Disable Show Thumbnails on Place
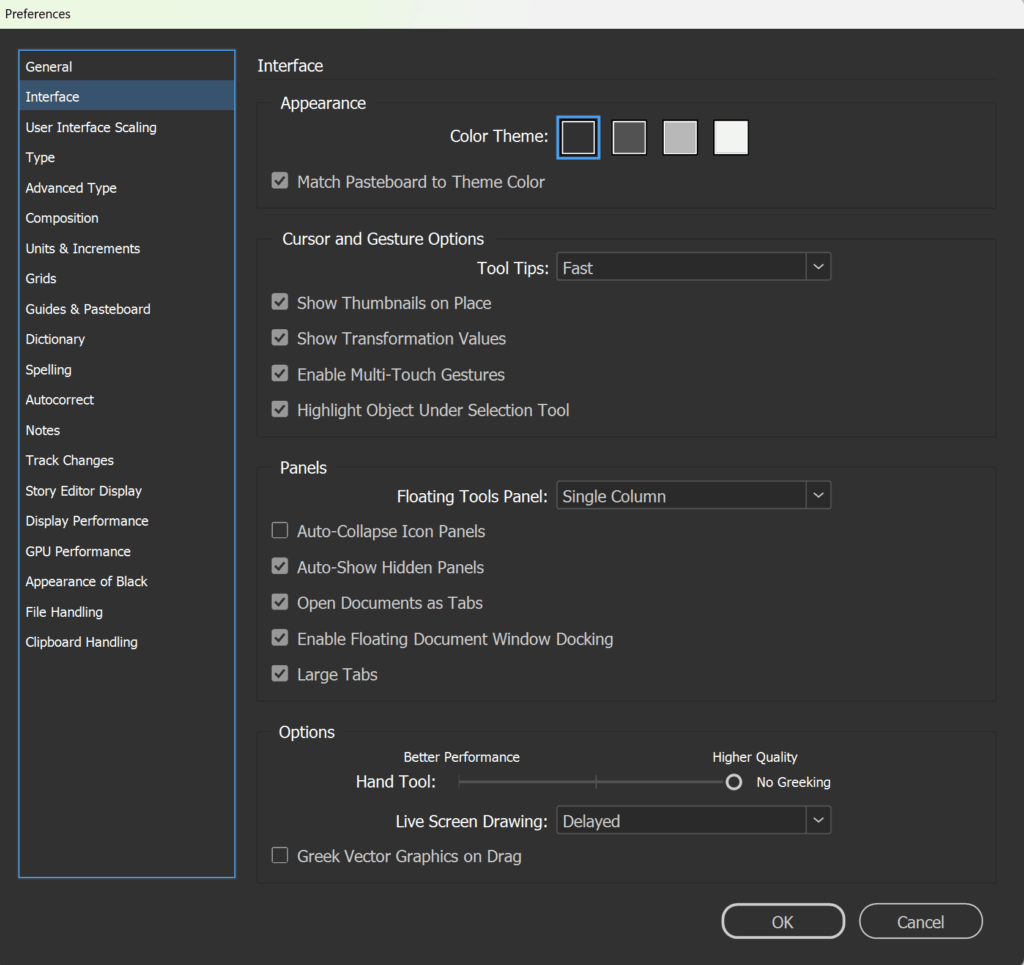The height and width of the screenshot is (965, 1024). [280, 302]
